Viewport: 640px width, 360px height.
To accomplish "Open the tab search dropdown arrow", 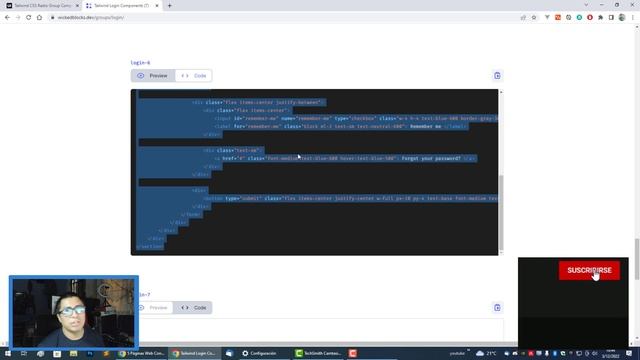I will click(x=586, y=5).
